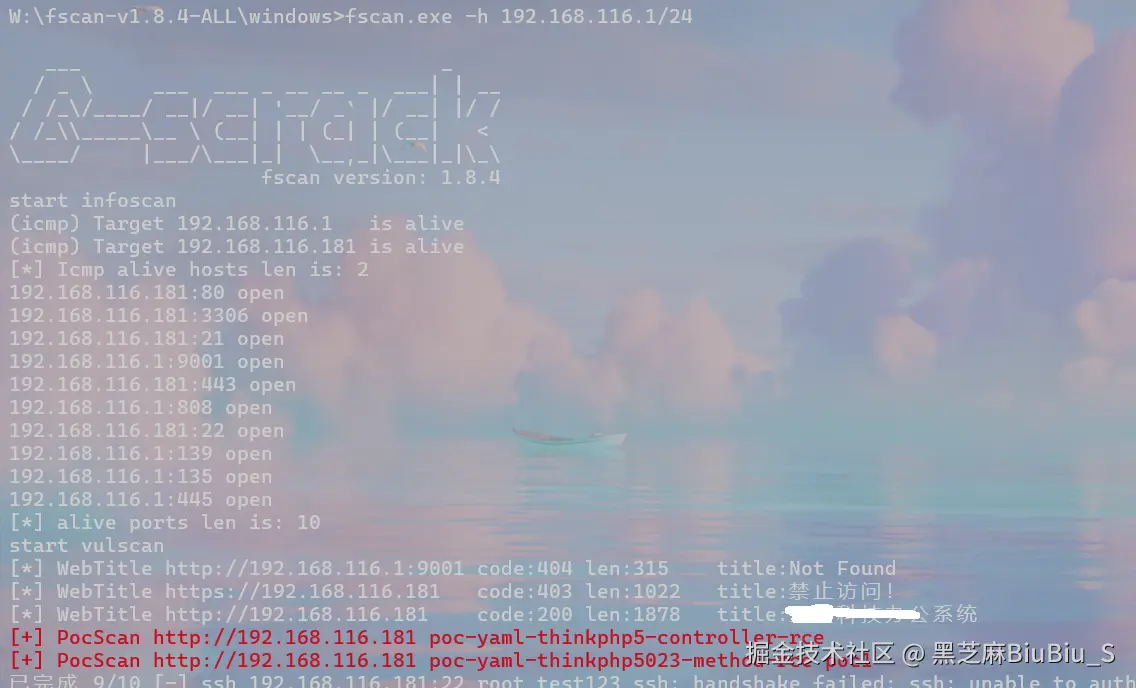The height and width of the screenshot is (688, 1136).
Task: Click the 192.168.116.181:3306 open entry
Action: 159,316
